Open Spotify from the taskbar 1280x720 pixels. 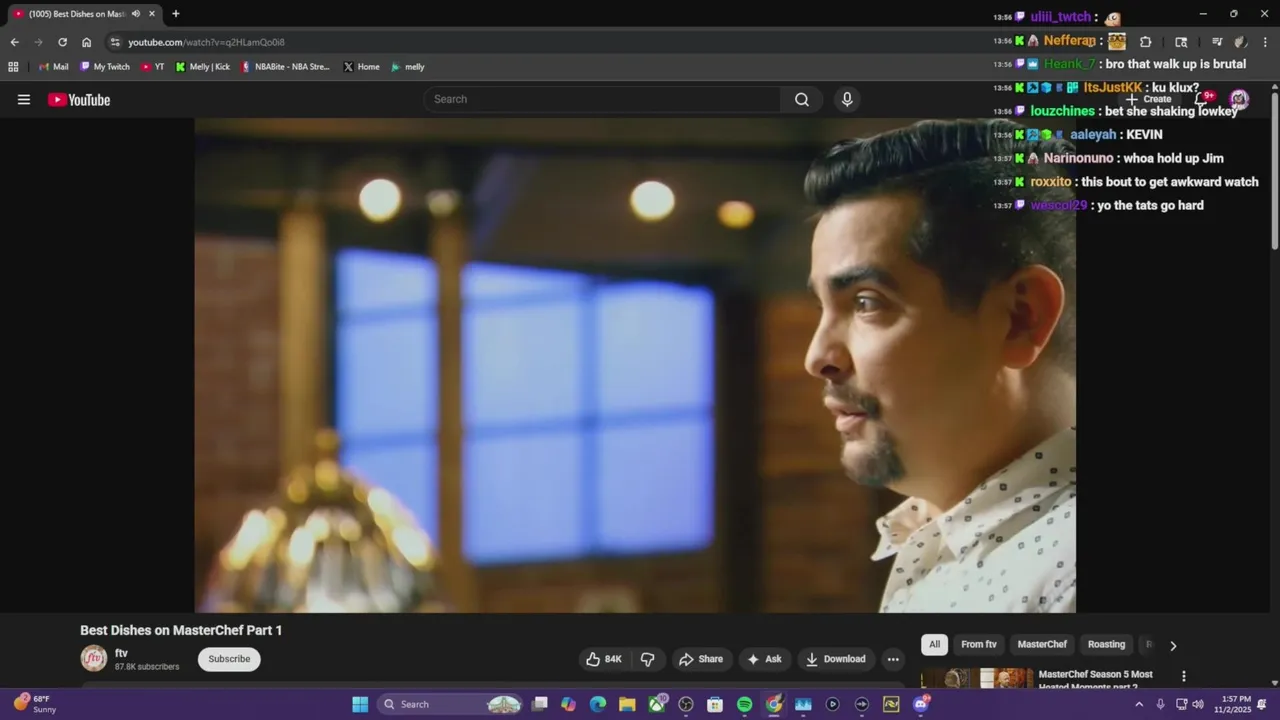point(744,705)
